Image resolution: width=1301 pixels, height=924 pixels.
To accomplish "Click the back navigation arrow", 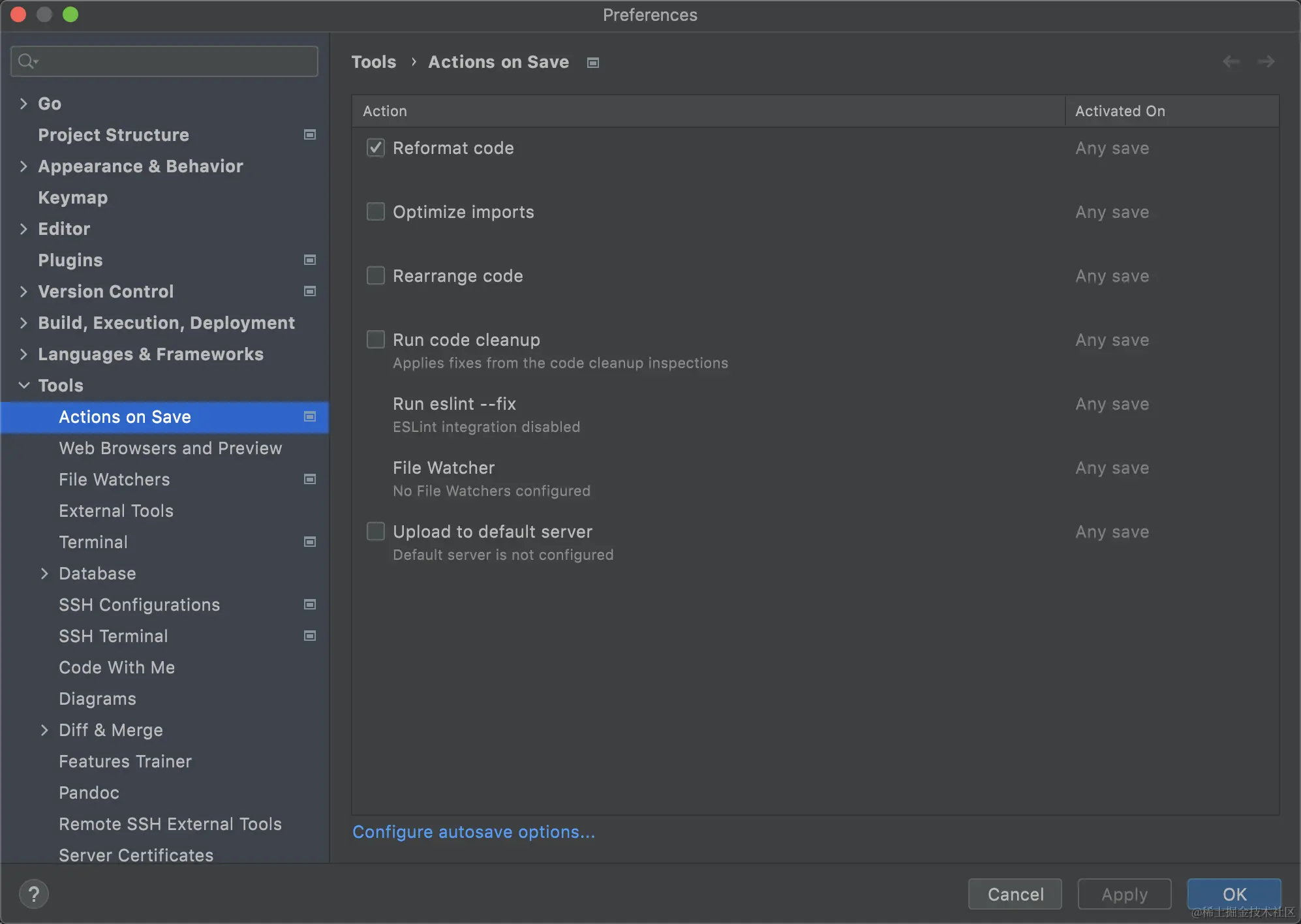I will 1231,61.
